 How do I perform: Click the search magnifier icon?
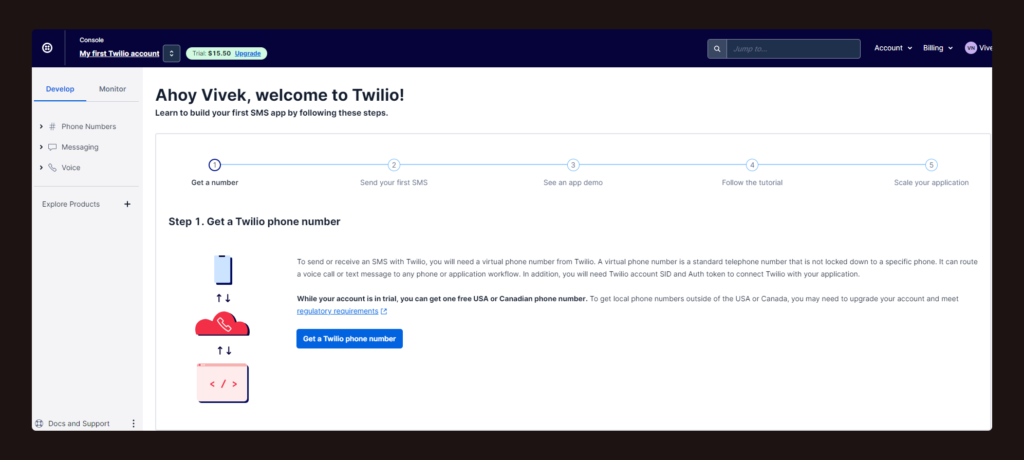click(x=717, y=49)
